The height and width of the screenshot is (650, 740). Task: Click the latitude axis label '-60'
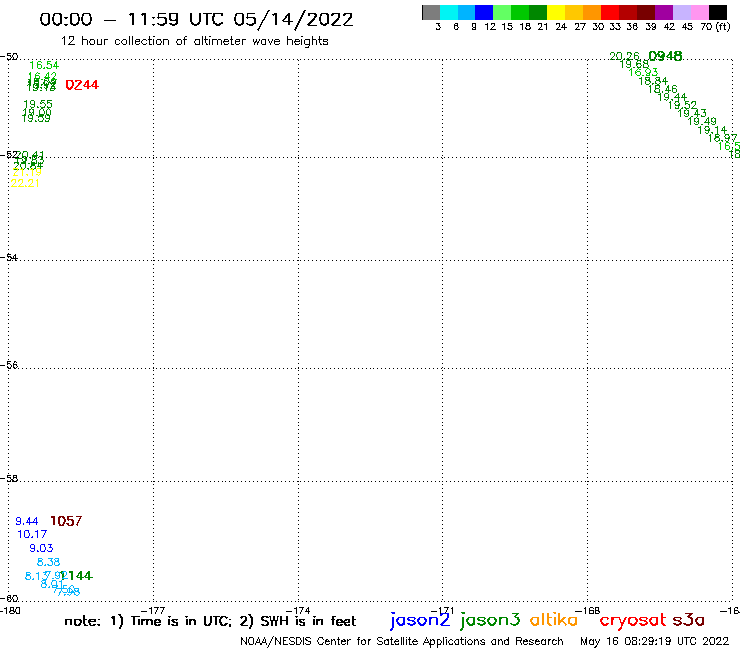9,599
